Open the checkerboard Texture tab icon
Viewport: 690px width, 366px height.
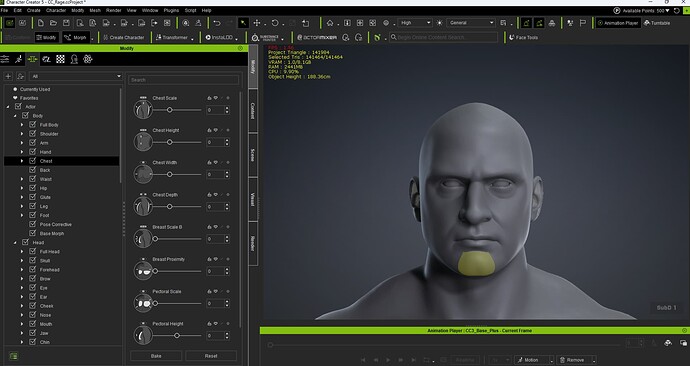[x=60, y=59]
